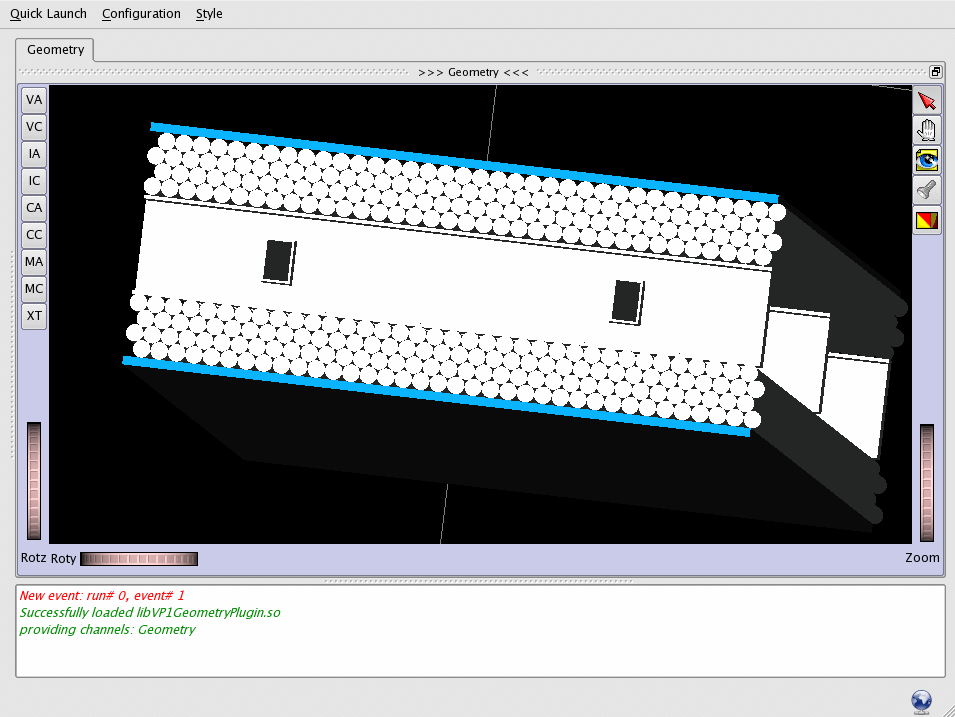Open the Quick Launch menu
The image size is (955, 717).
click(48, 14)
